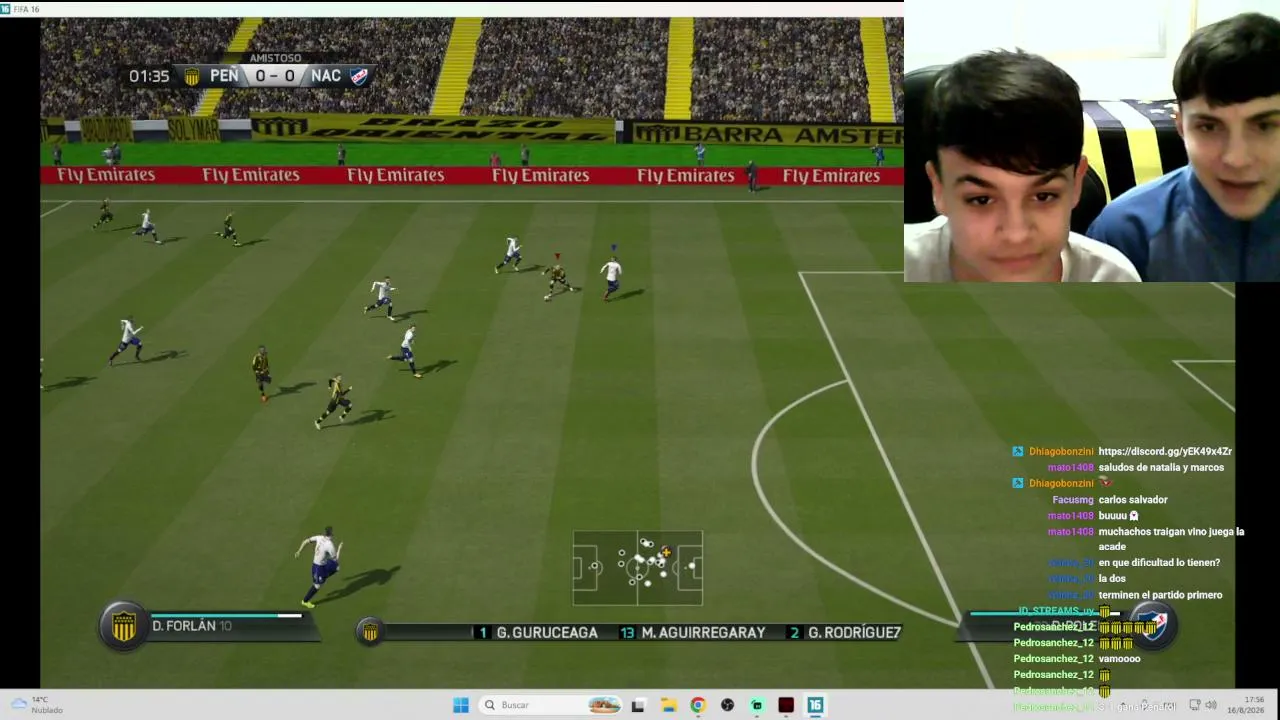
Task: Open Task View on the taskbar
Action: coord(638,705)
